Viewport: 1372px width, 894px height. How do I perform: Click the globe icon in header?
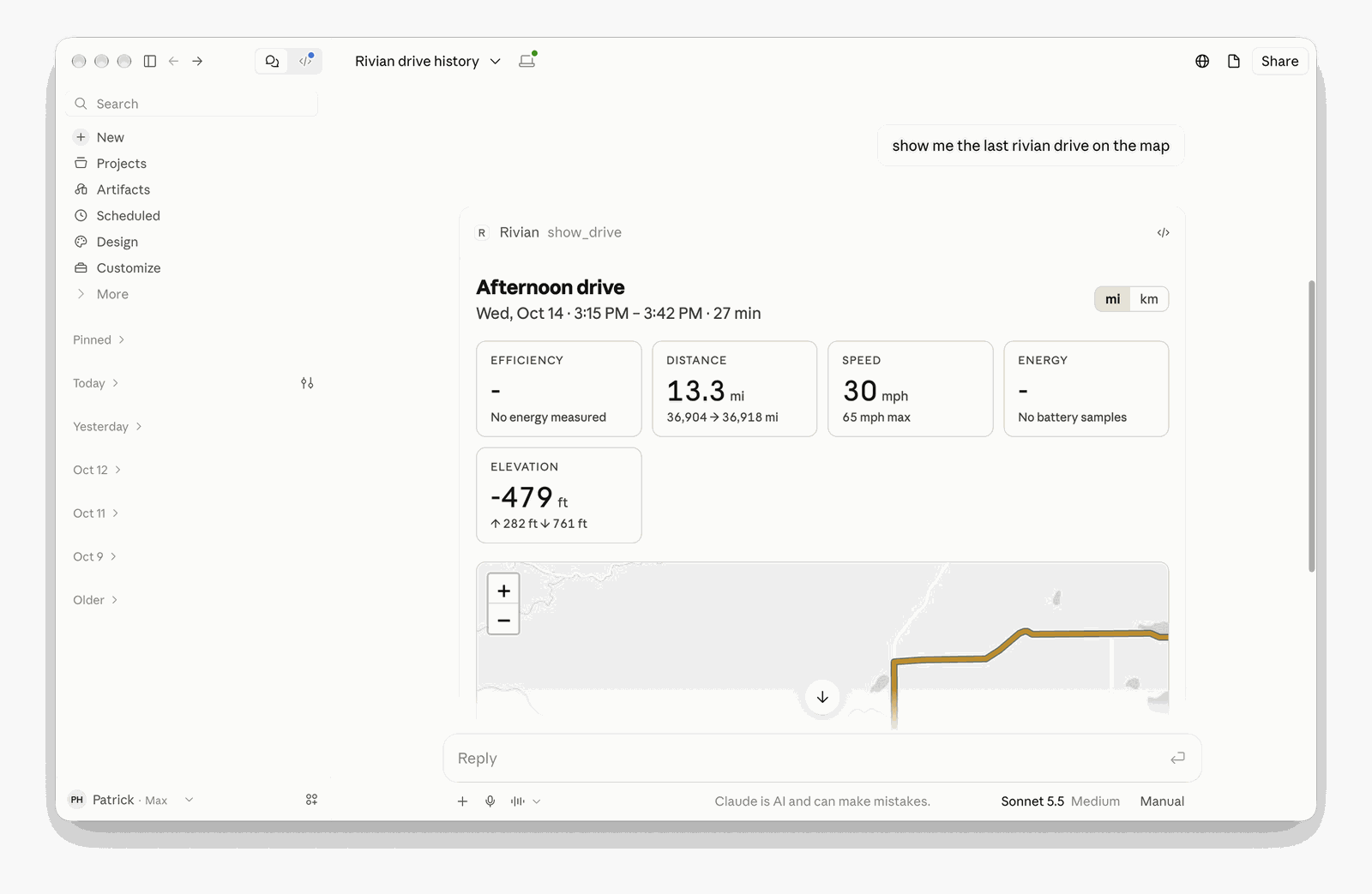coord(1202,61)
